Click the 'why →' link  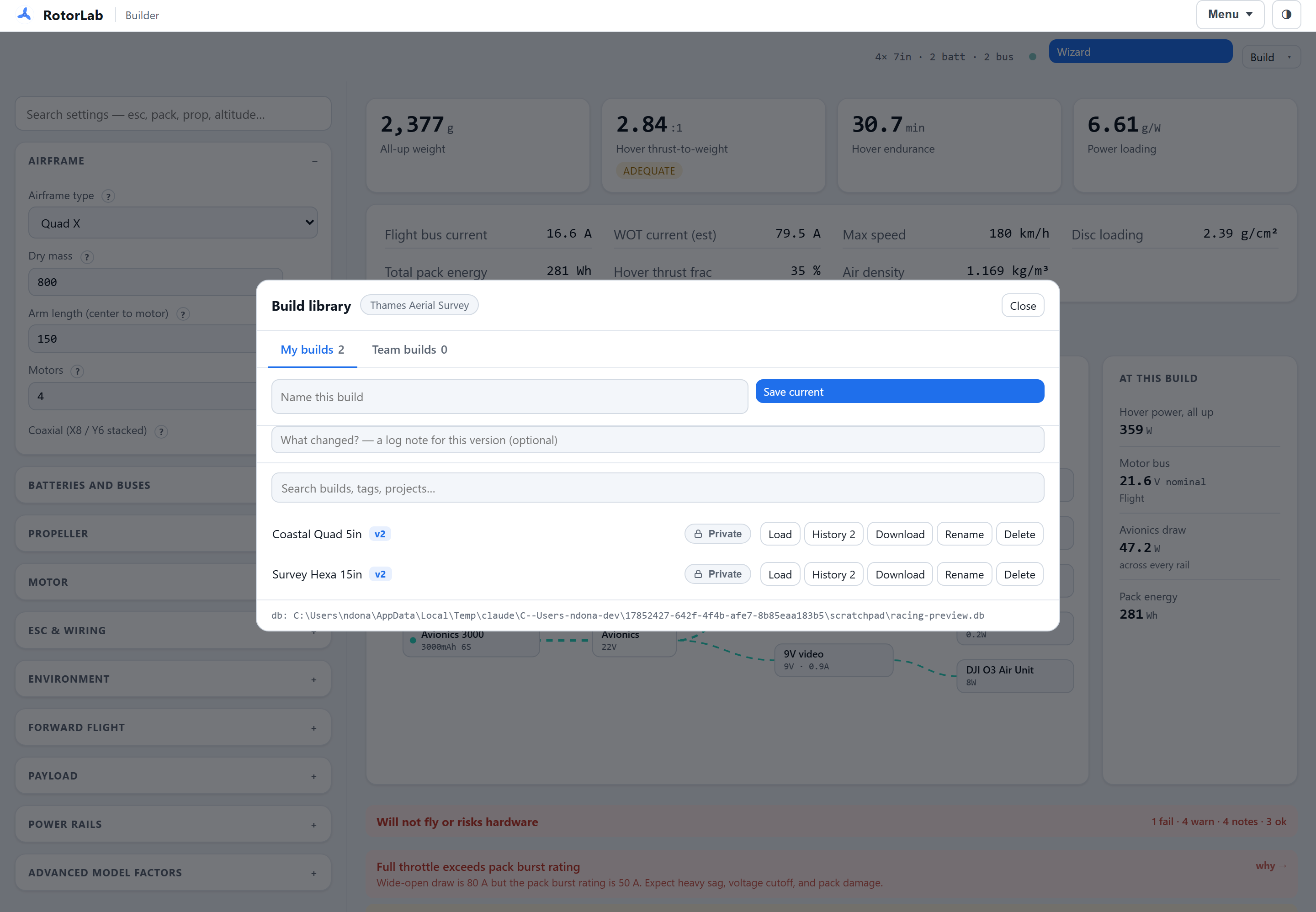(x=1271, y=866)
